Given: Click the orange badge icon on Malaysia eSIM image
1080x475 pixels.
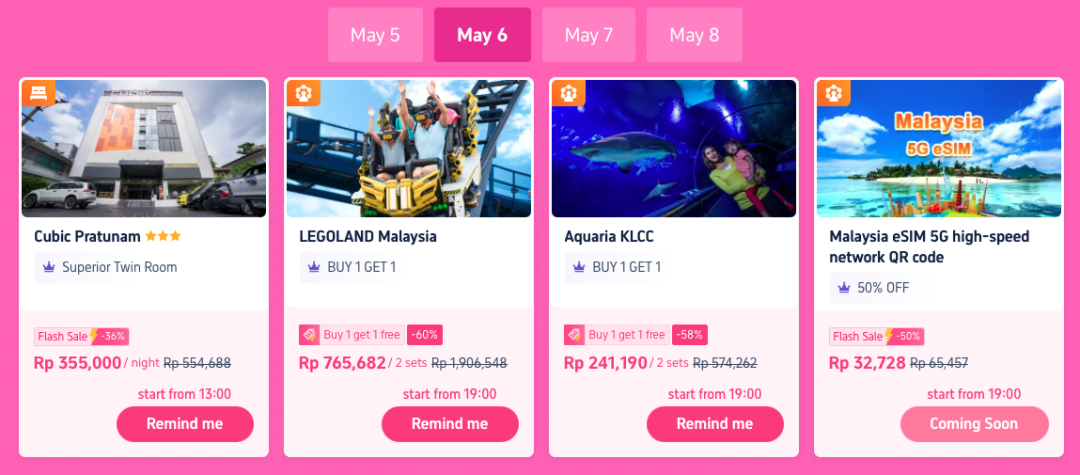Looking at the screenshot, I should pyautogui.click(x=834, y=93).
